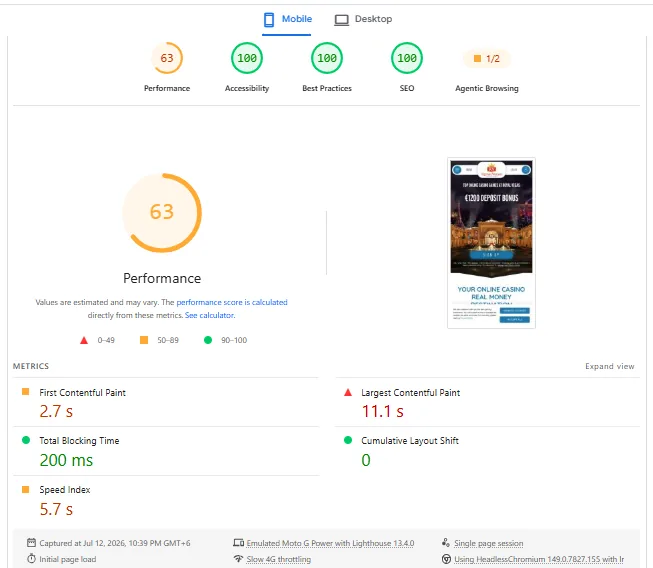This screenshot has height=568, width=653.
Task: Click the orange square beside First Contentful Paint
Action: (x=25, y=392)
